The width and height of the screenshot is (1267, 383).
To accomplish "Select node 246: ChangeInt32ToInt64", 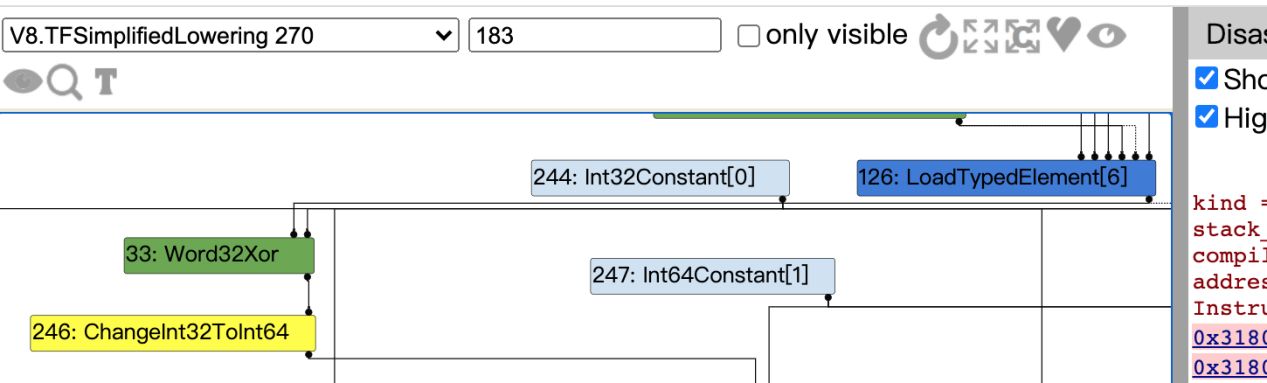I will click(173, 332).
